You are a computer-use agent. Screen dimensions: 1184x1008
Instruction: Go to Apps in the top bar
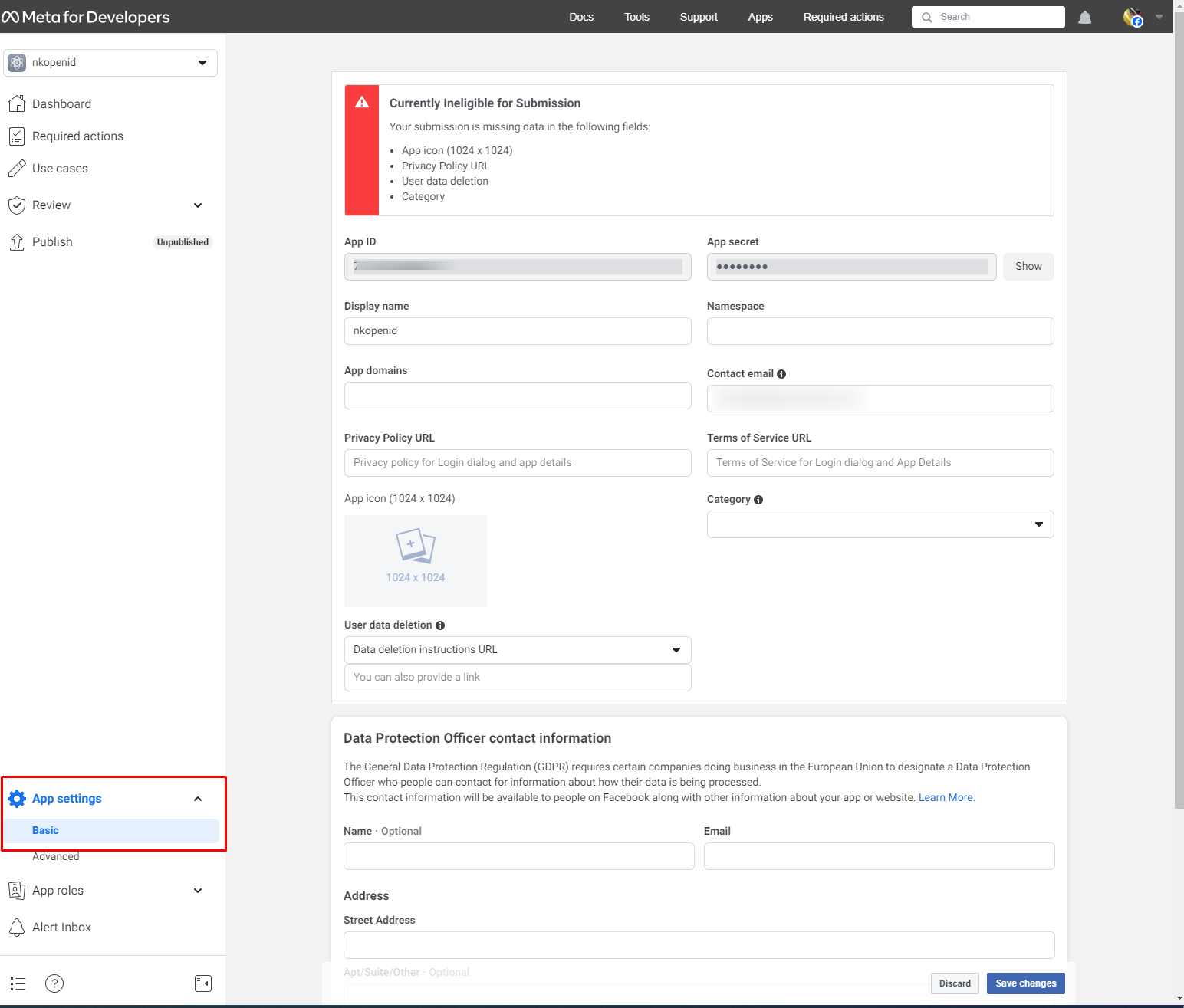point(761,17)
